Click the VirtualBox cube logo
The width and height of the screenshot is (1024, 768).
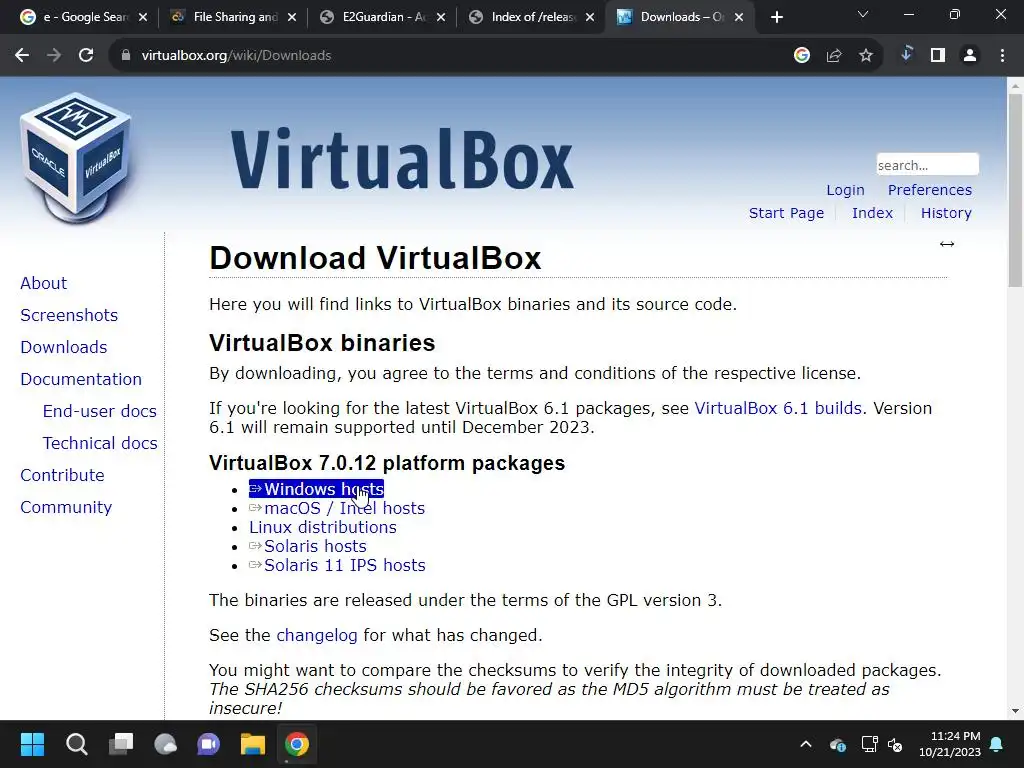click(x=76, y=157)
